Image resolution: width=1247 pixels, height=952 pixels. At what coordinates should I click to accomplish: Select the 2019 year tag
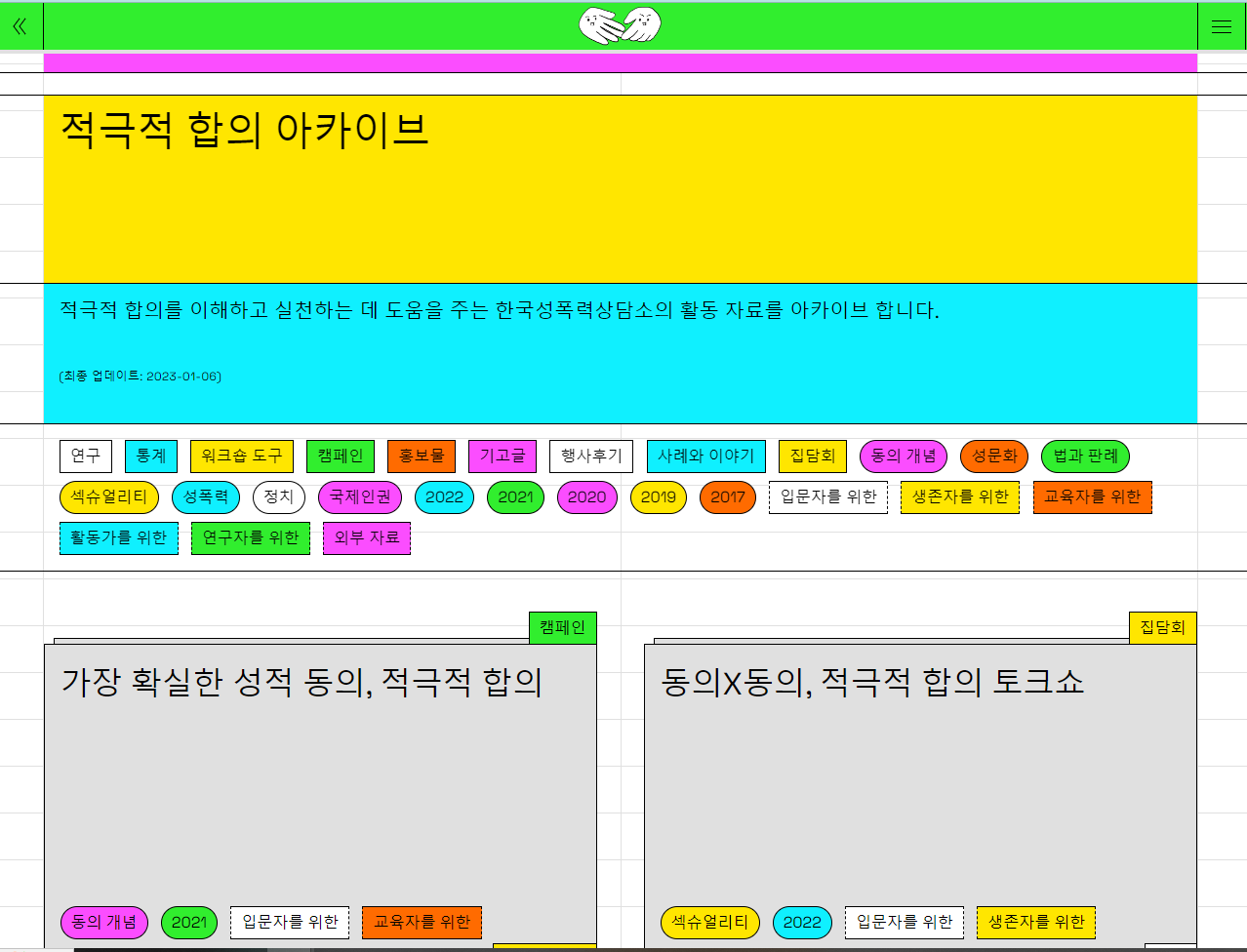click(659, 497)
